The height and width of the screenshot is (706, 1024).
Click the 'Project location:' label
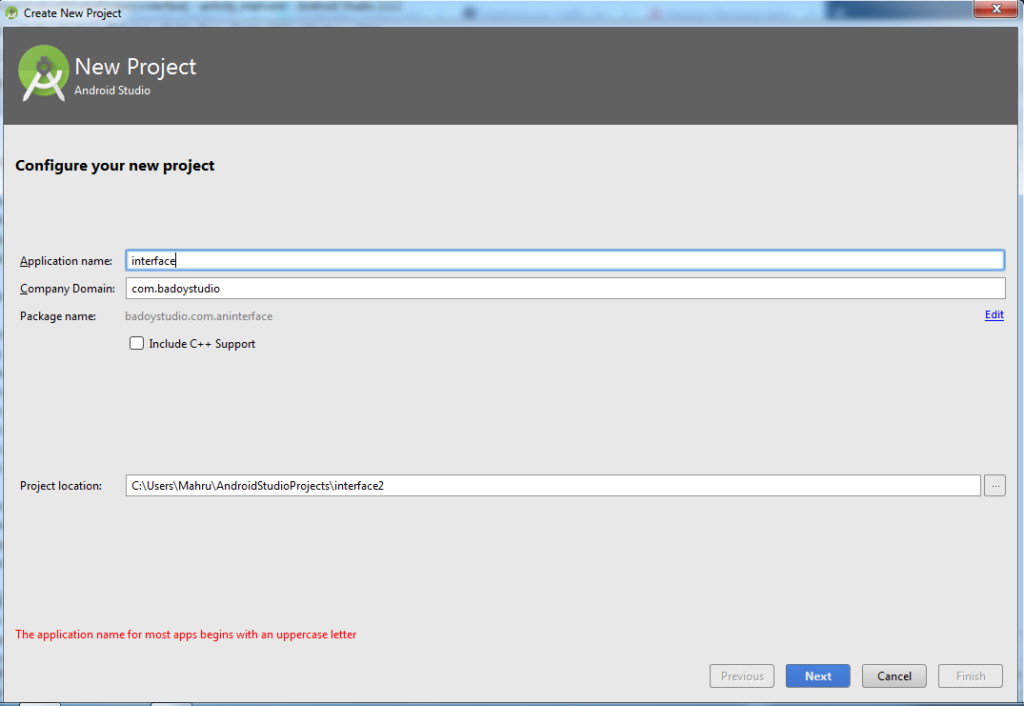point(61,486)
